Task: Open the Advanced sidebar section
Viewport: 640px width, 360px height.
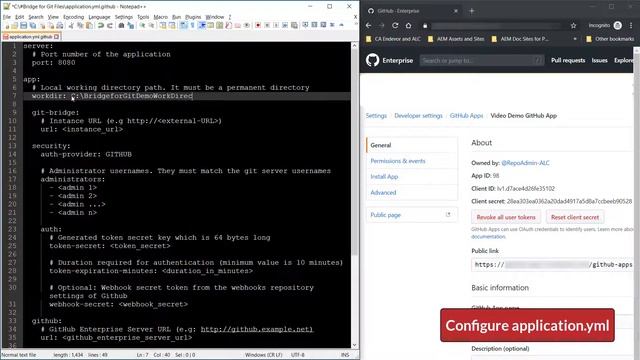Action: coord(383,193)
